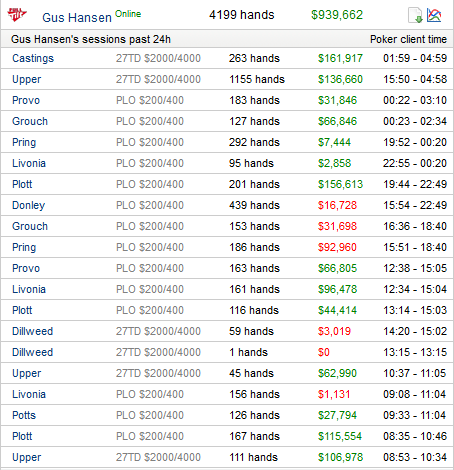Click the 263 hands count

[254, 58]
